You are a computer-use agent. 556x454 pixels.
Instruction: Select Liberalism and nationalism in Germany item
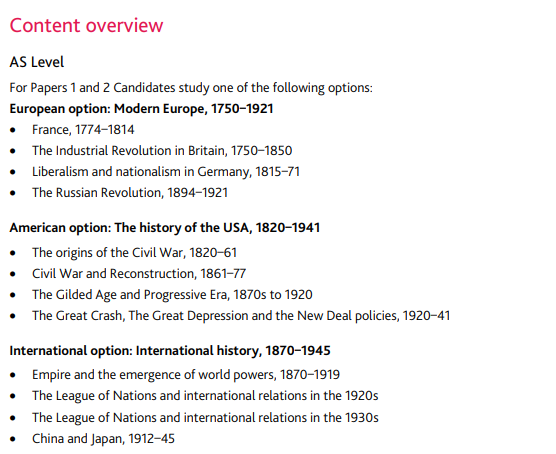coord(166,172)
